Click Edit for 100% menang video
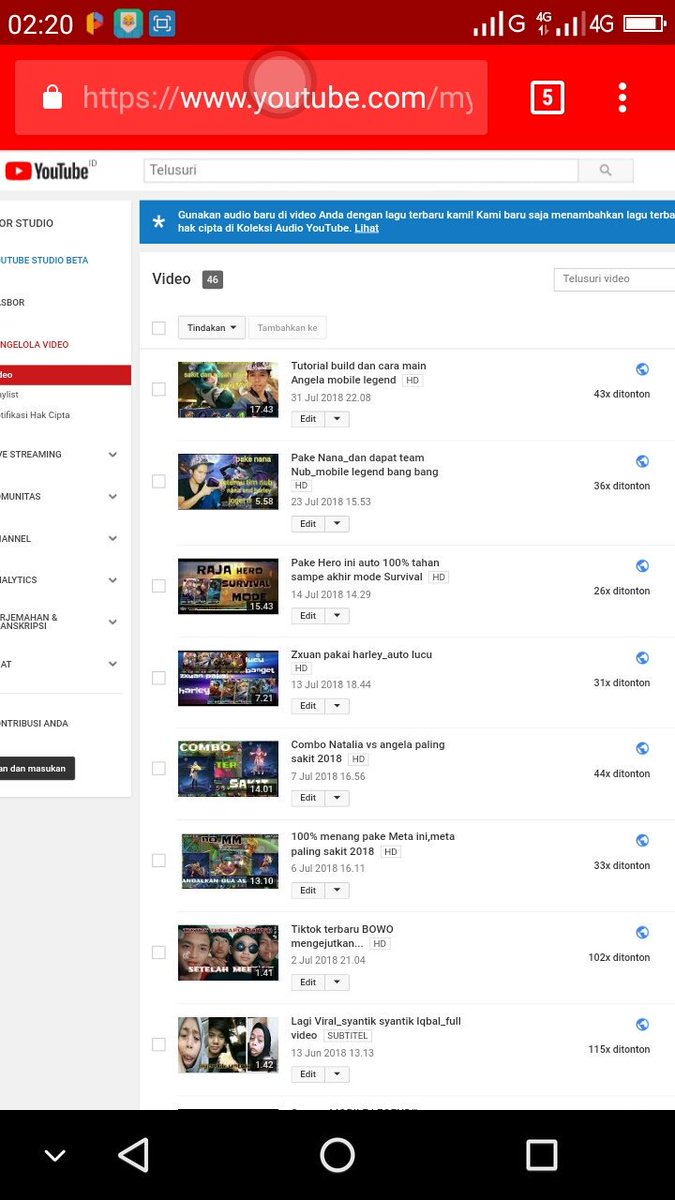675x1200 pixels. [x=308, y=890]
